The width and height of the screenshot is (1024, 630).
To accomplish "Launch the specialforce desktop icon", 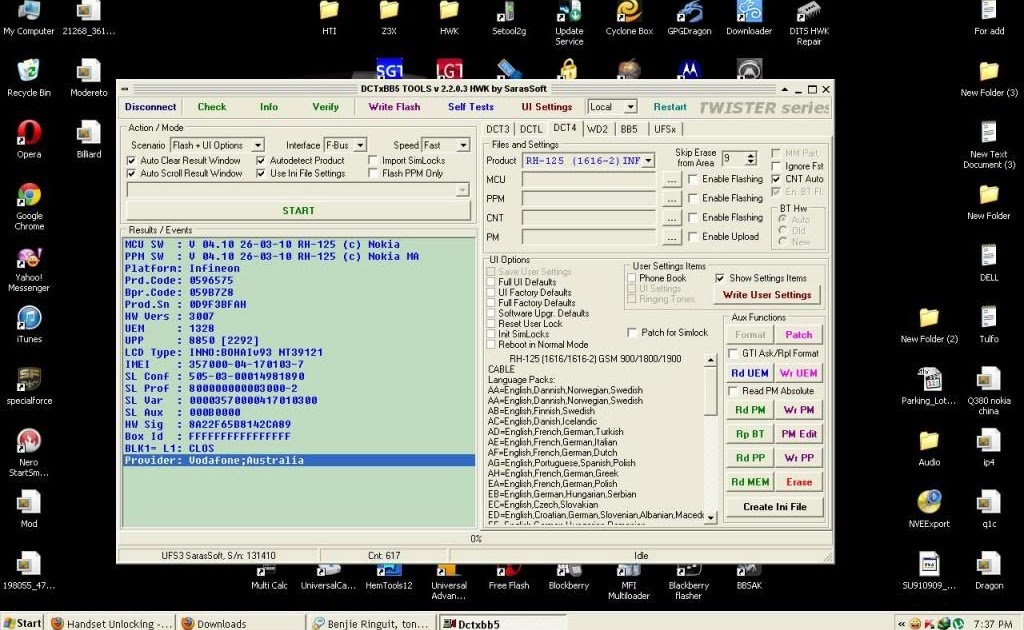I will click(29, 386).
